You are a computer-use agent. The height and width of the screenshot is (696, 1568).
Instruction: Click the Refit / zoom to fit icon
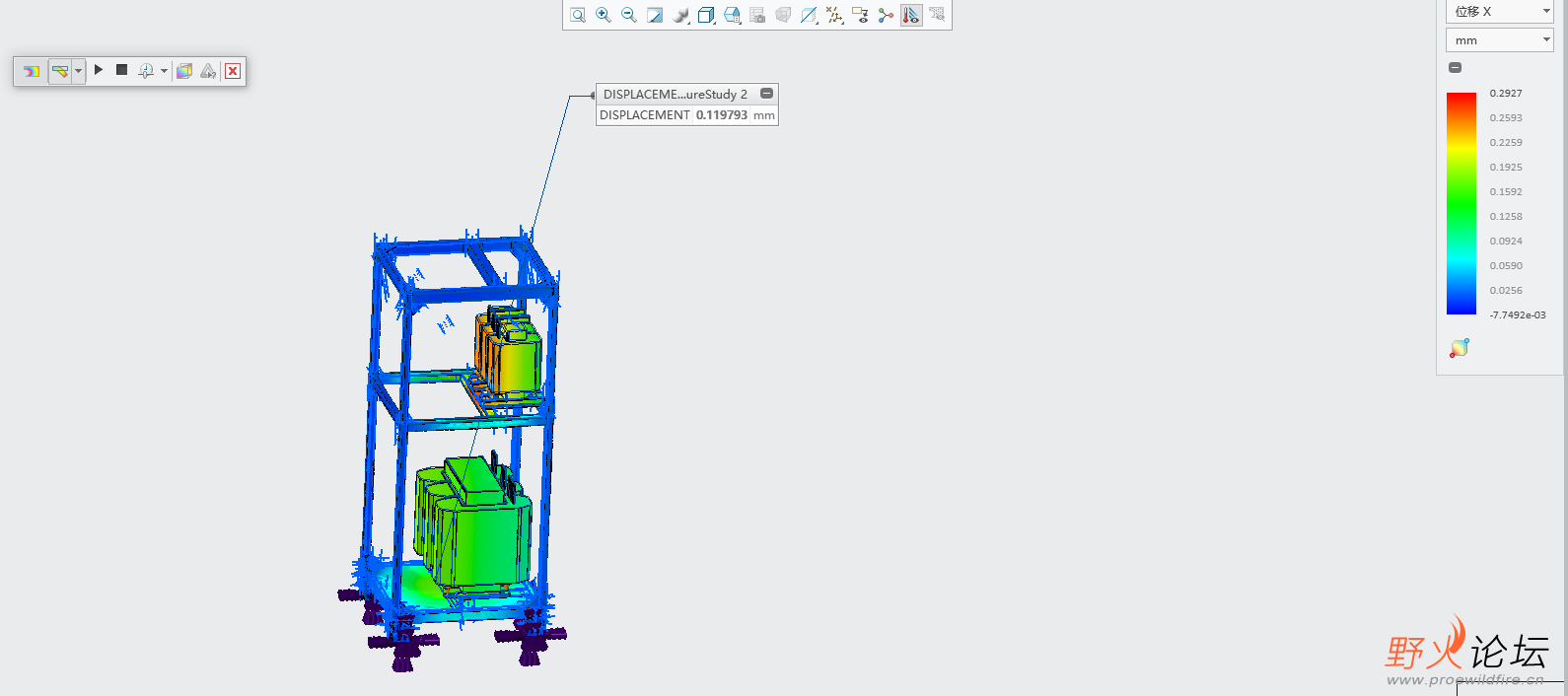click(x=578, y=15)
